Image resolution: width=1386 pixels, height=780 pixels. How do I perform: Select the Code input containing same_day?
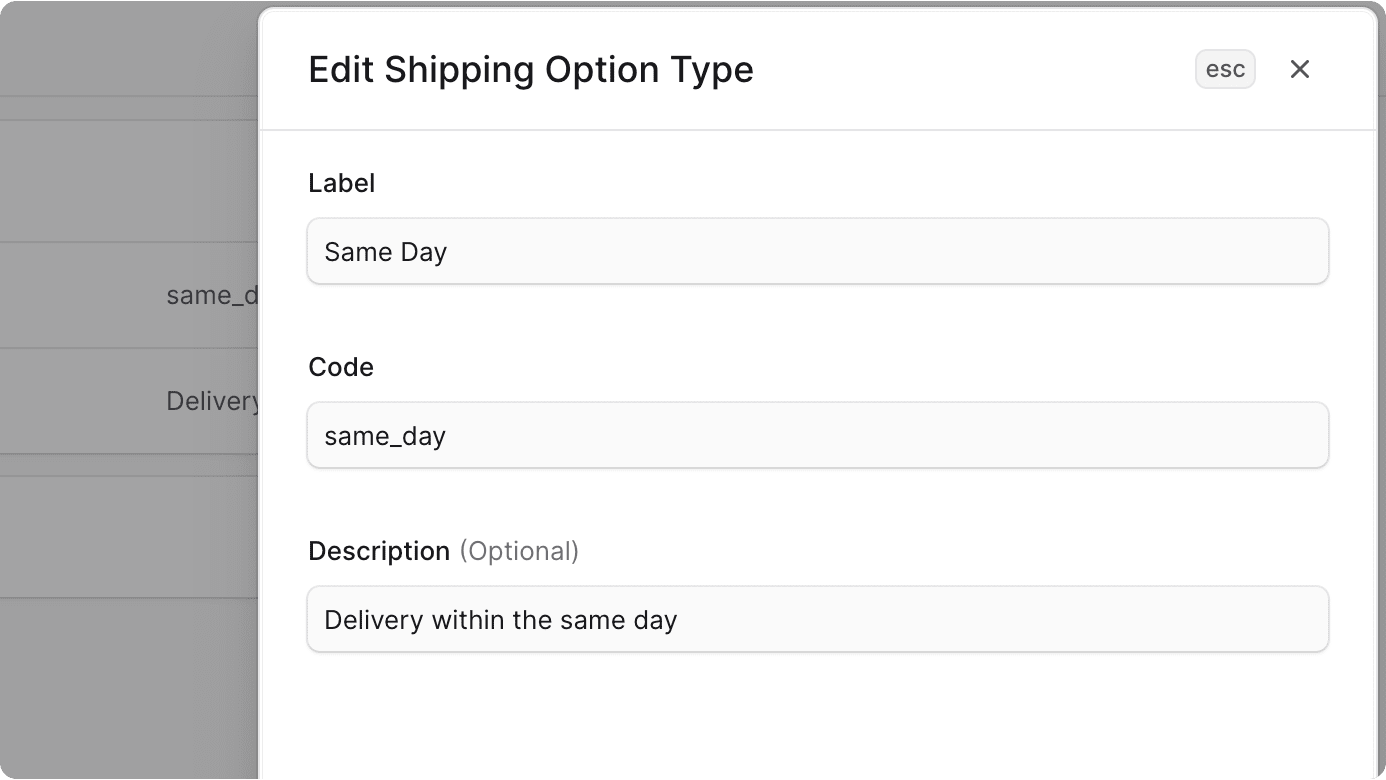tap(817, 435)
